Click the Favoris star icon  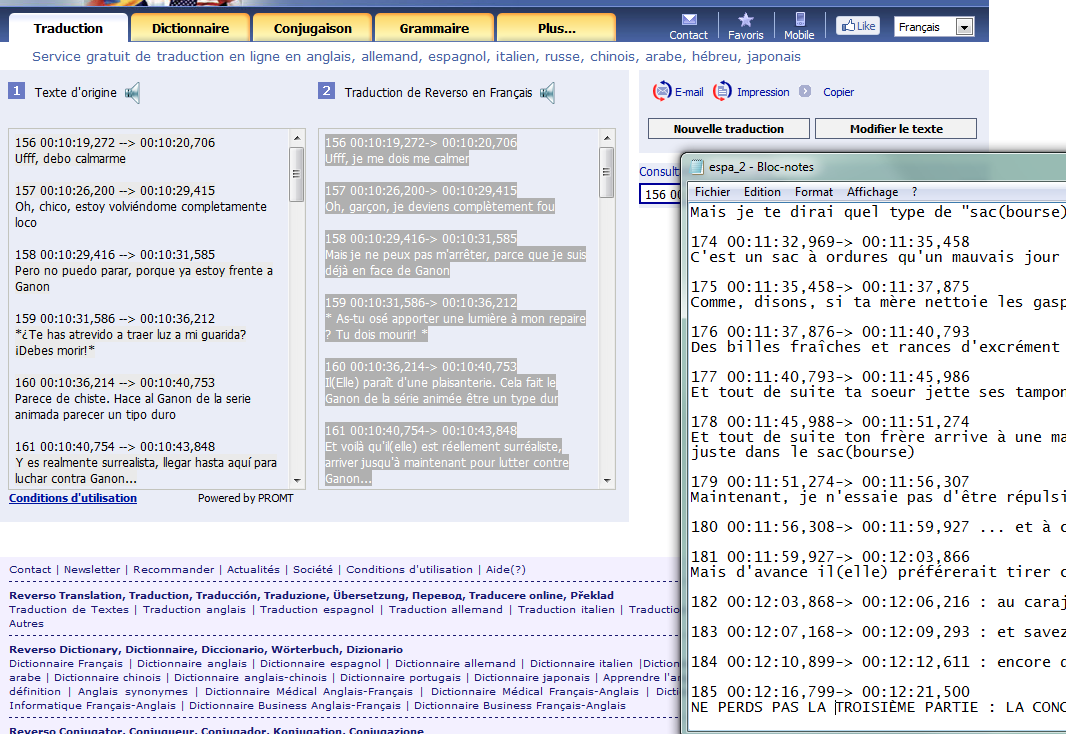[x=745, y=19]
